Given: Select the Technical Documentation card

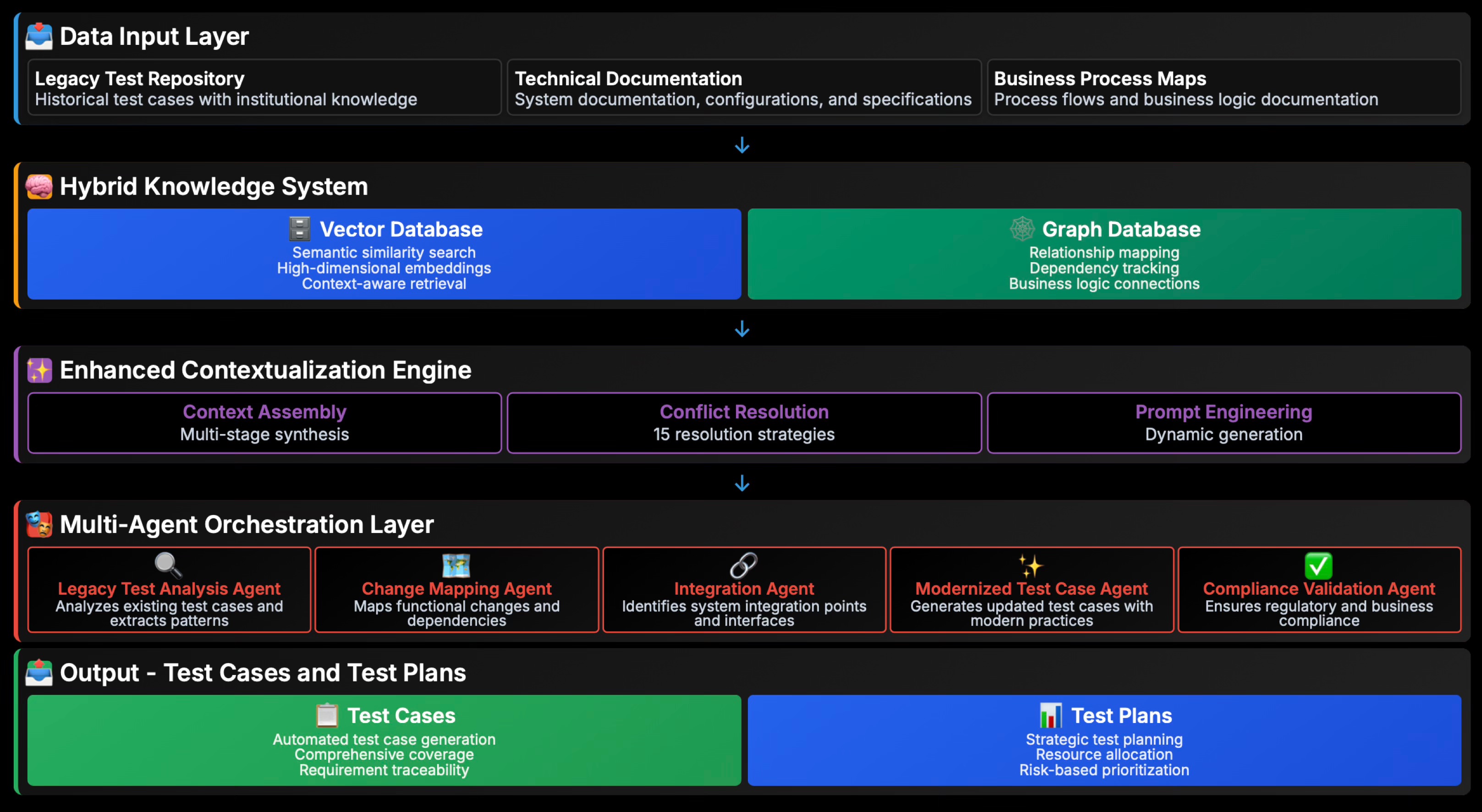Looking at the screenshot, I should [x=744, y=88].
